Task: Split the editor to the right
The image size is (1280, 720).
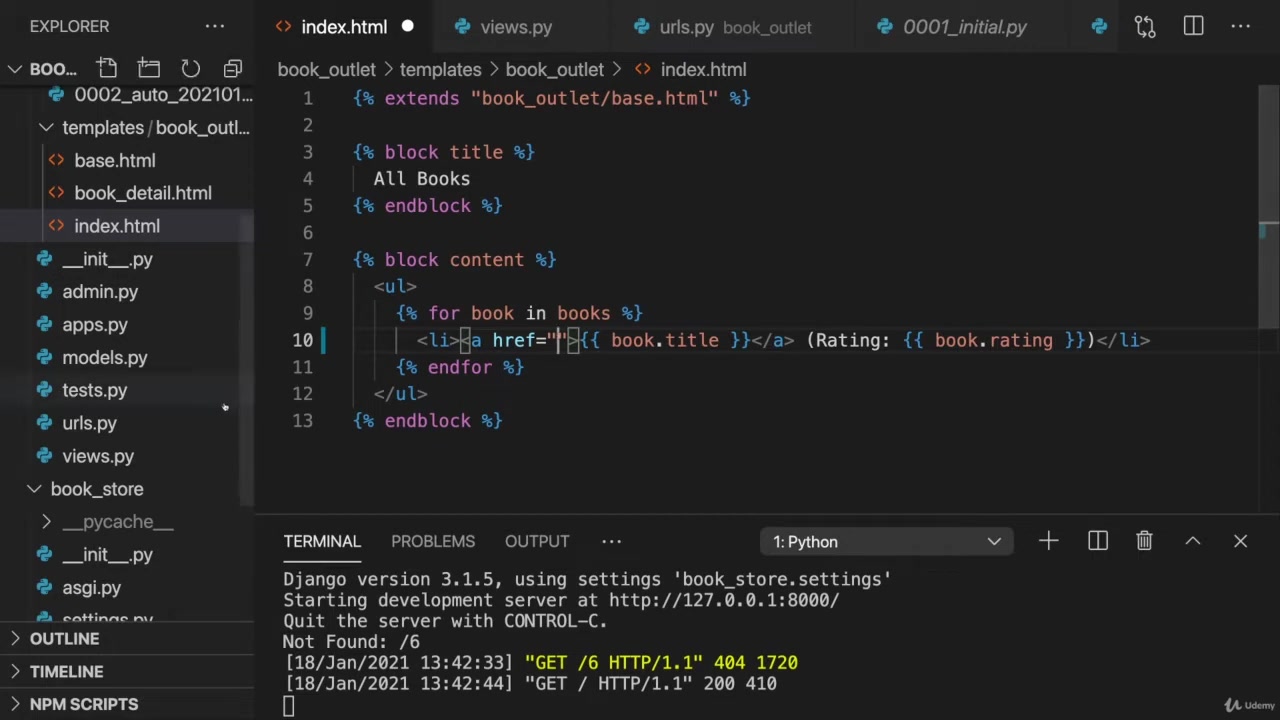Action: [x=1193, y=27]
